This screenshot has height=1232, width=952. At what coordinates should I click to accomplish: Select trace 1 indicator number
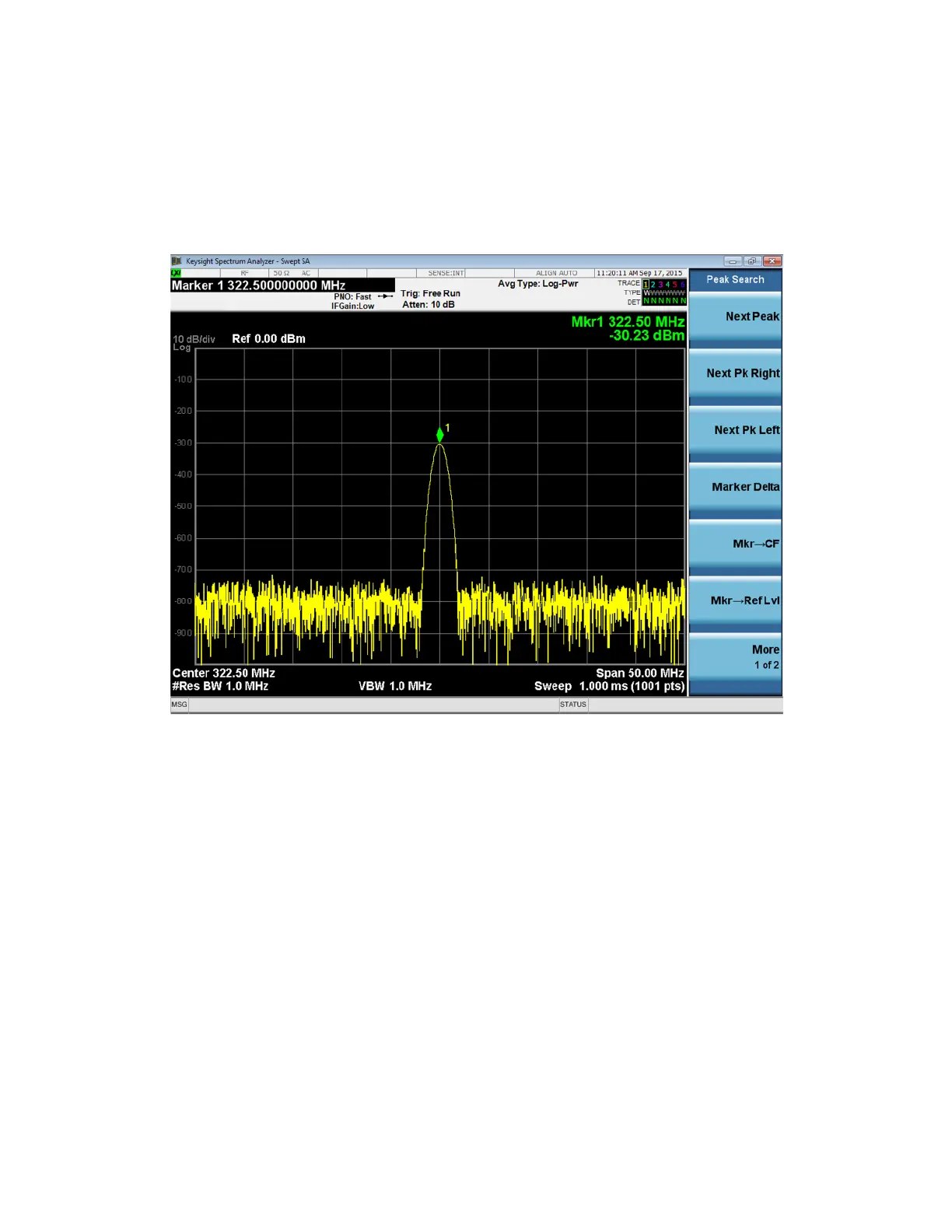[x=646, y=284]
